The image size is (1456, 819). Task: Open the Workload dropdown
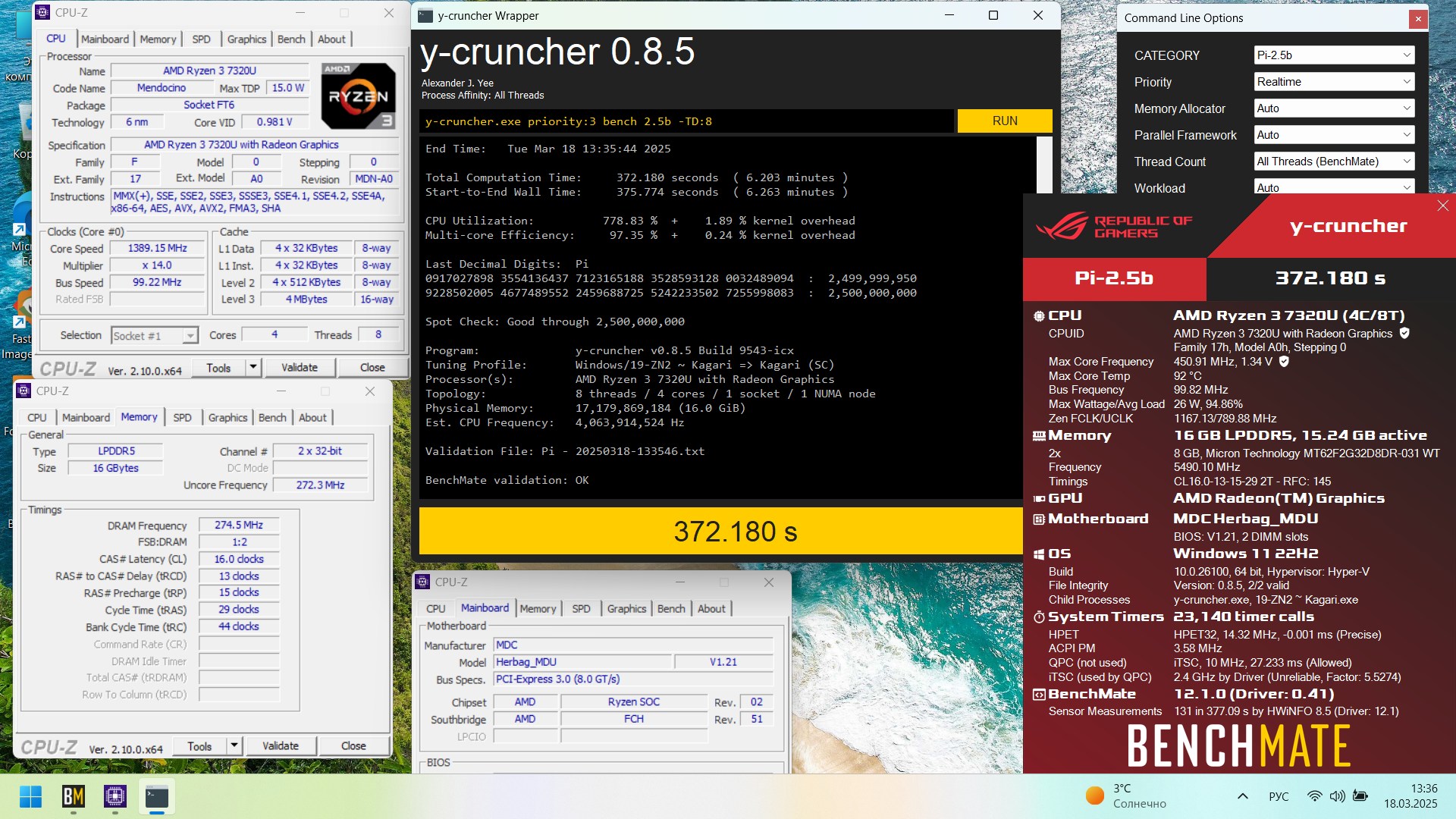coord(1334,187)
